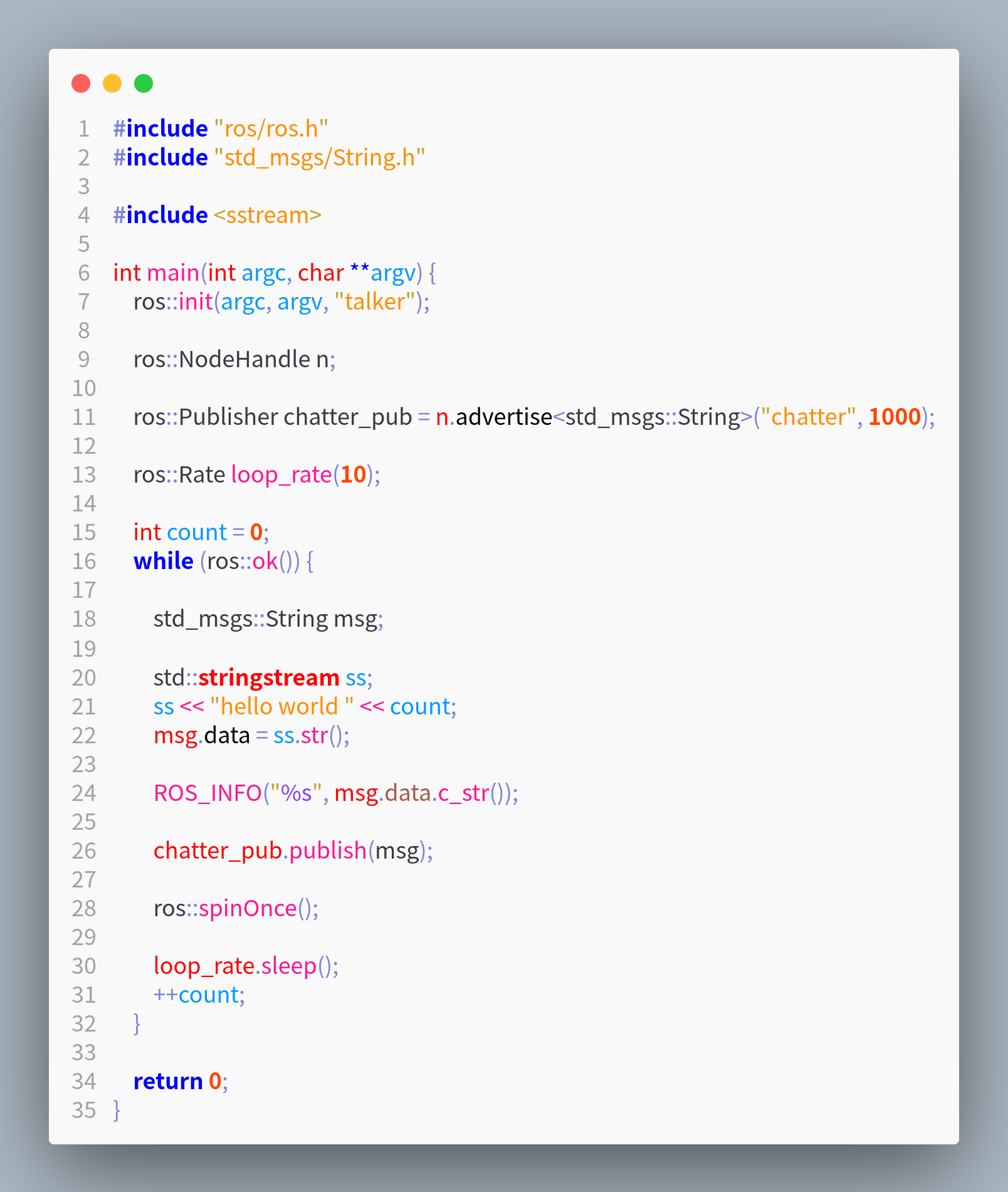Click the number 1000 on line 11
1008x1192 pixels.
point(895,417)
